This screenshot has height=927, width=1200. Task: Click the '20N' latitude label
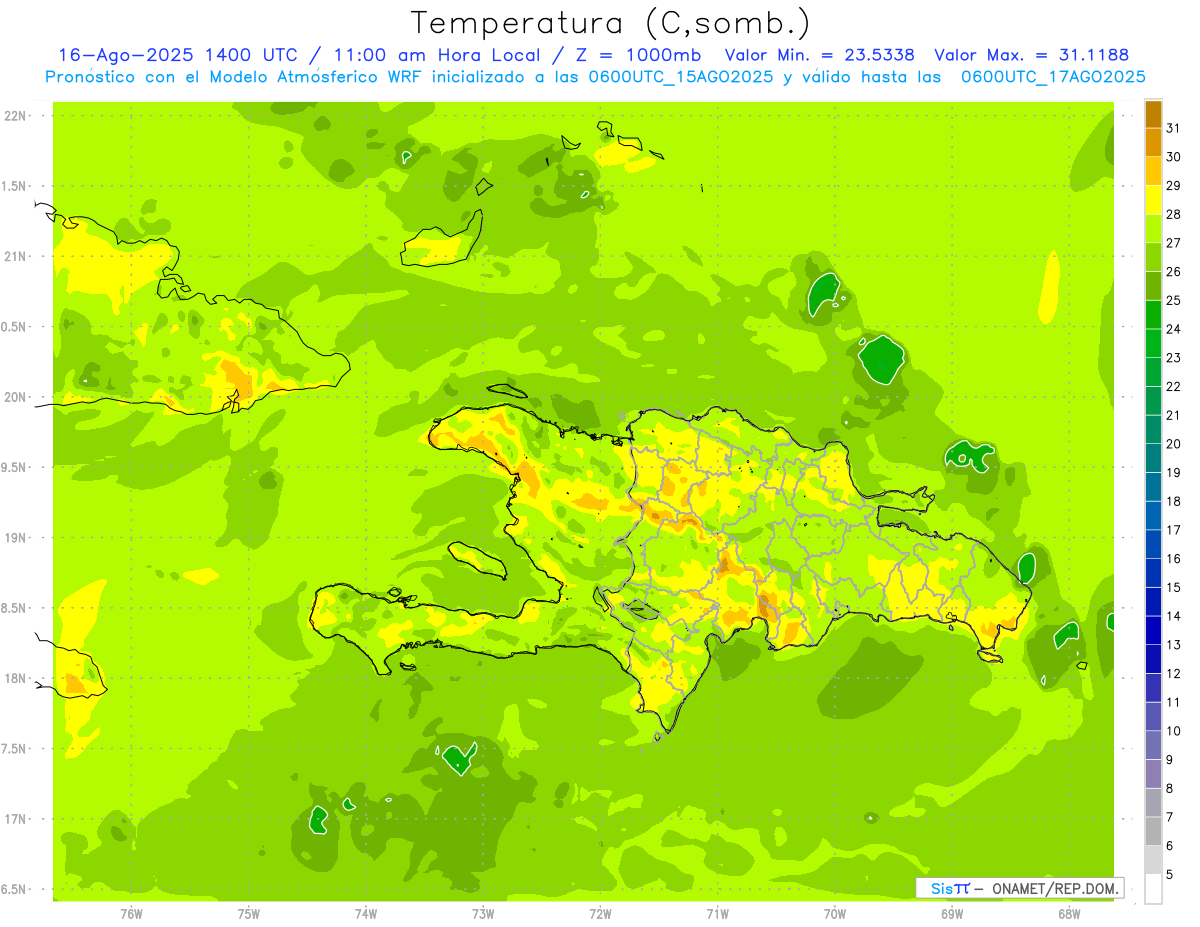(17, 397)
